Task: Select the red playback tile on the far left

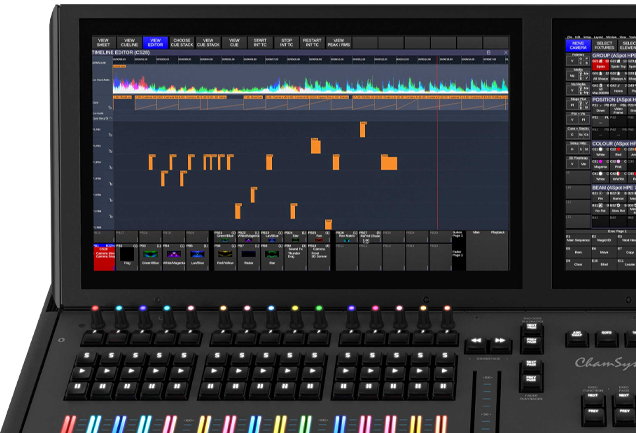Action: point(104,258)
